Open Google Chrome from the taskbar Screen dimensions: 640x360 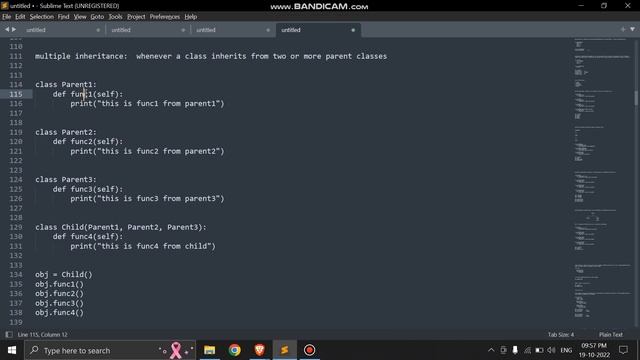coord(235,350)
